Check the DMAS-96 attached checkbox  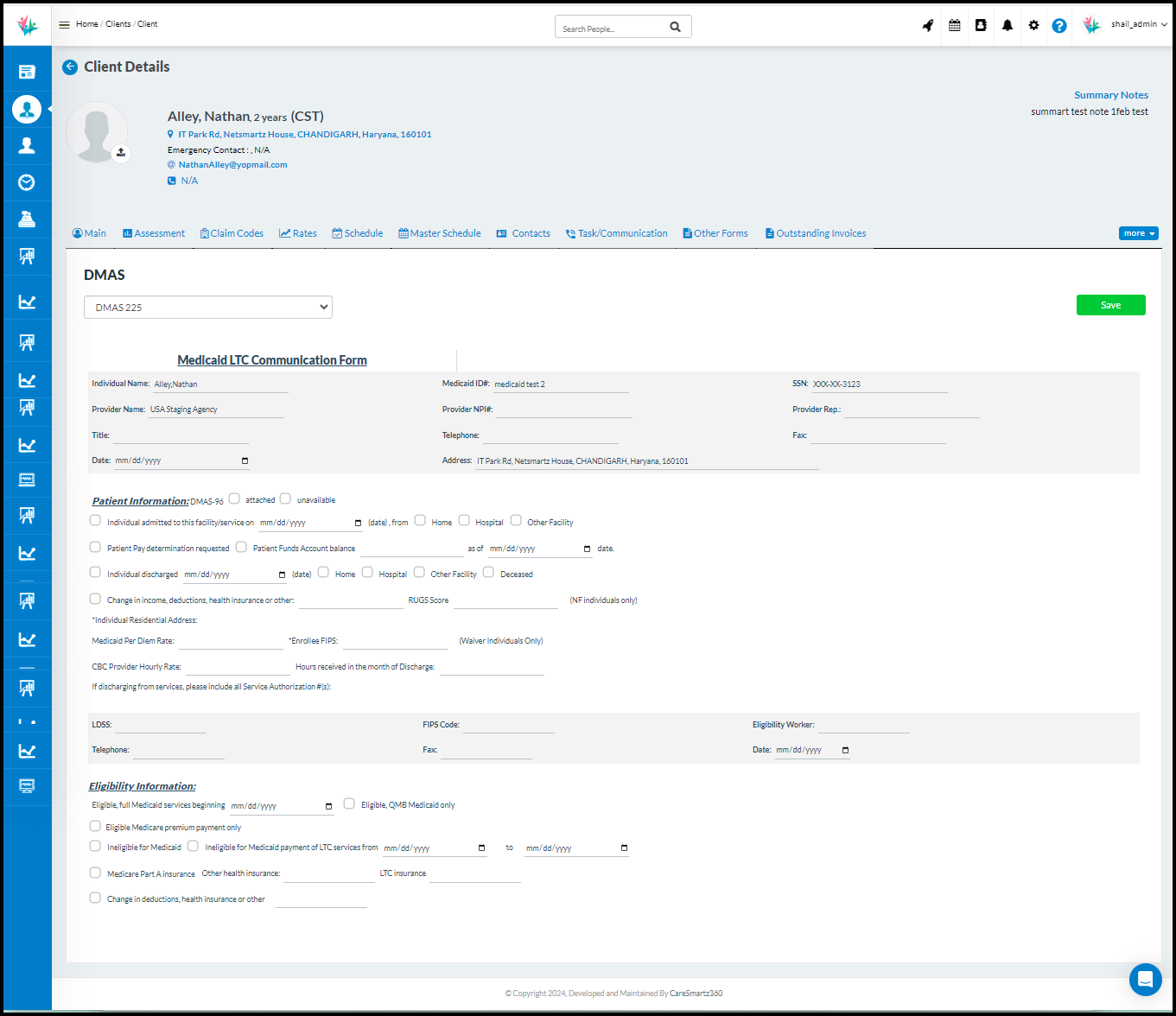pos(234,498)
